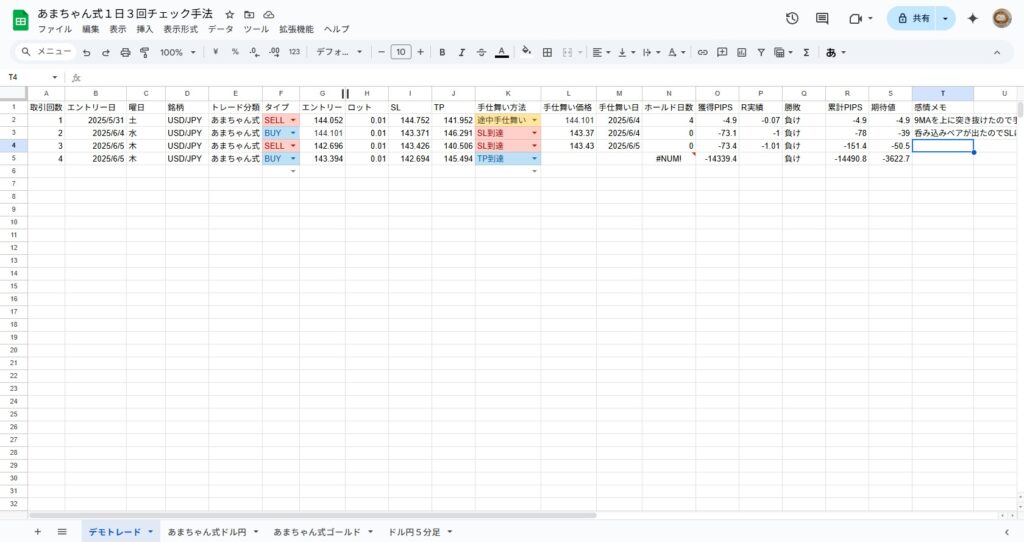Open the データ menu
Image resolution: width=1024 pixels, height=542 pixels.
[x=220, y=29]
